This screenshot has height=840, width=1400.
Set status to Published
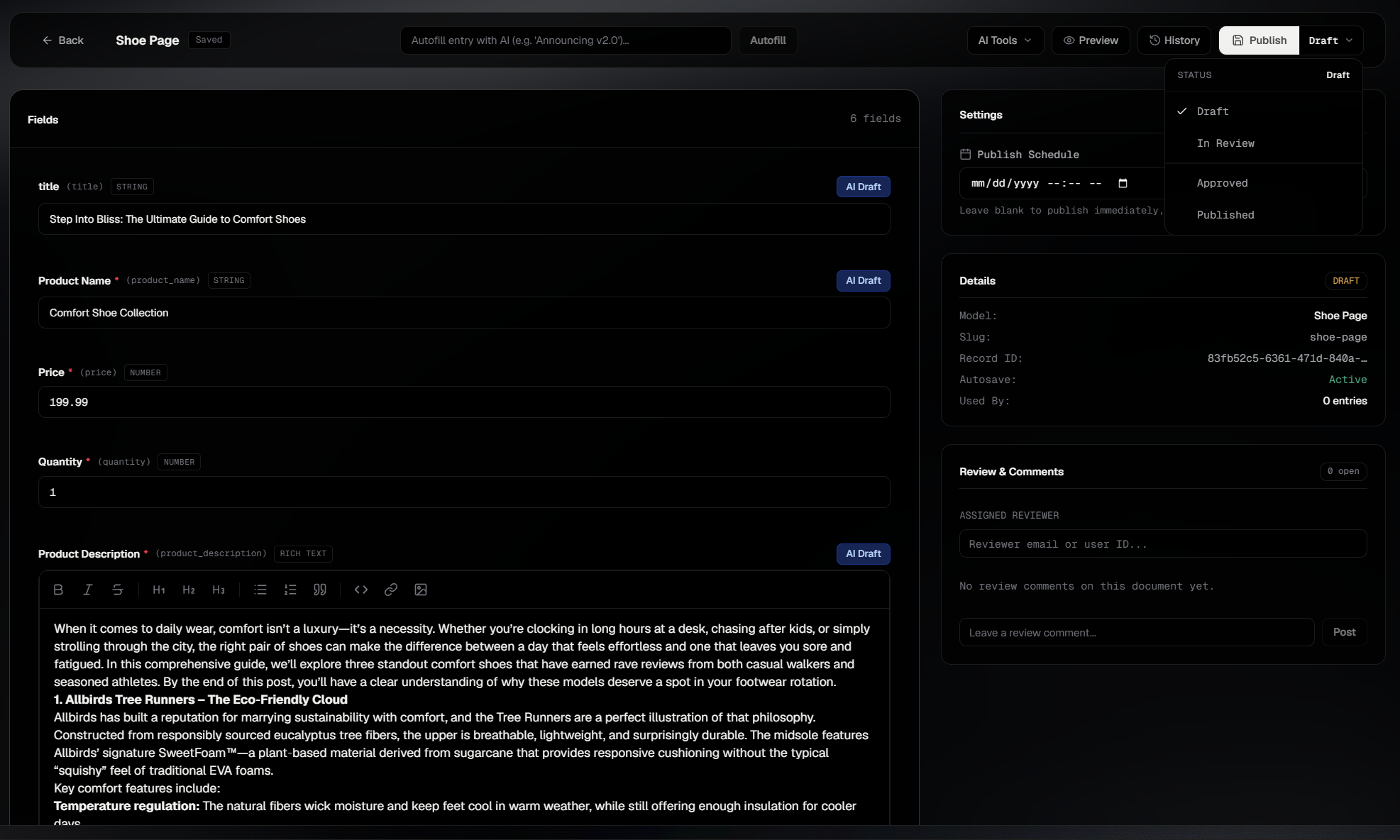coord(1264,215)
